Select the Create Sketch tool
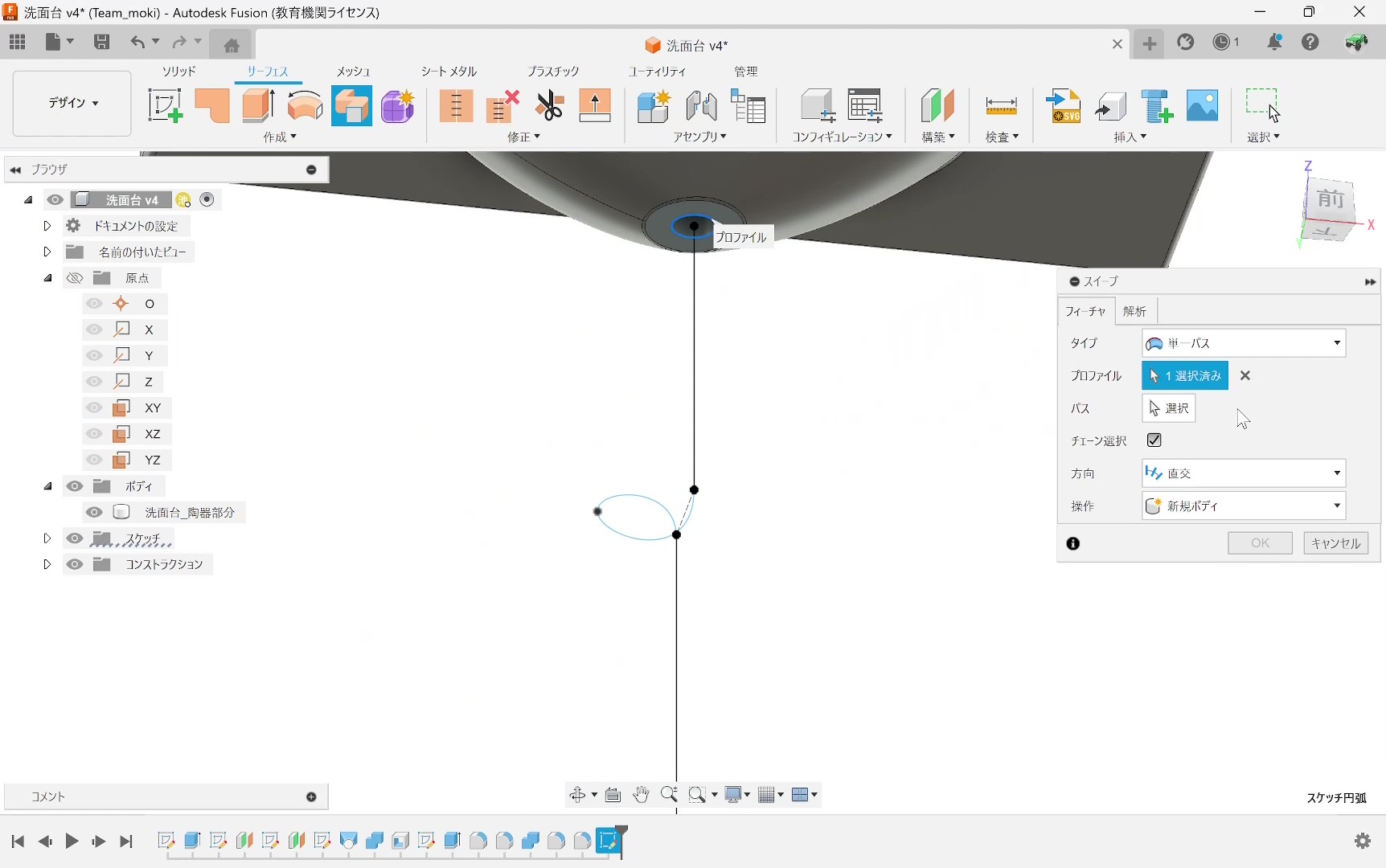Screen dimensions: 1386x868 [x=165, y=106]
